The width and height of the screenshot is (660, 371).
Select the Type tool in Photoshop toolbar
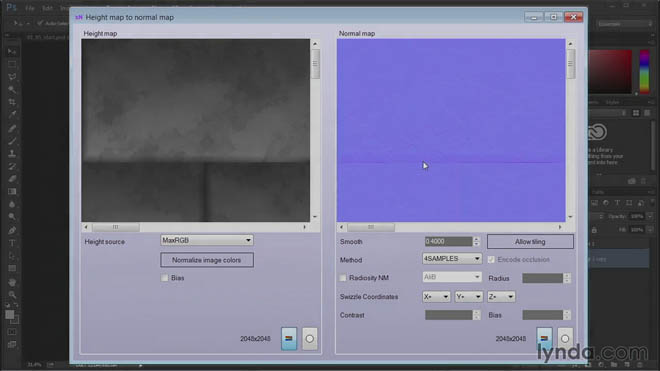(12, 243)
